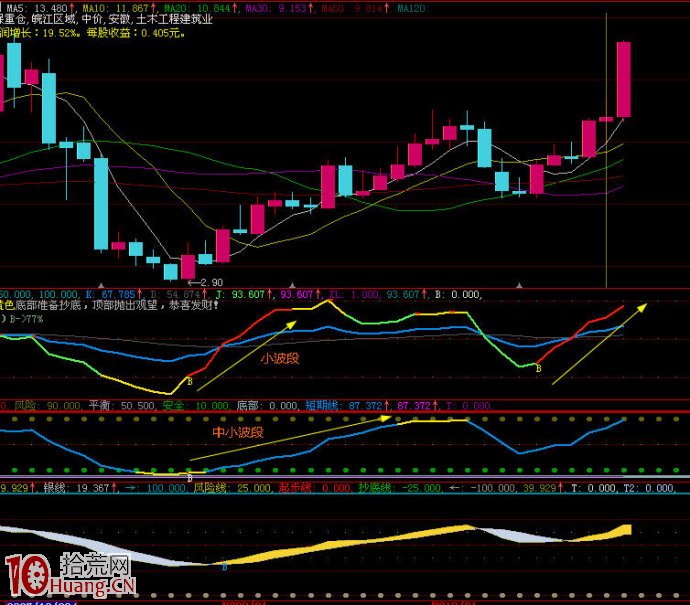The width and height of the screenshot is (690, 605).
Task: Click the 2.90 lowest price label
Action: coord(206,282)
